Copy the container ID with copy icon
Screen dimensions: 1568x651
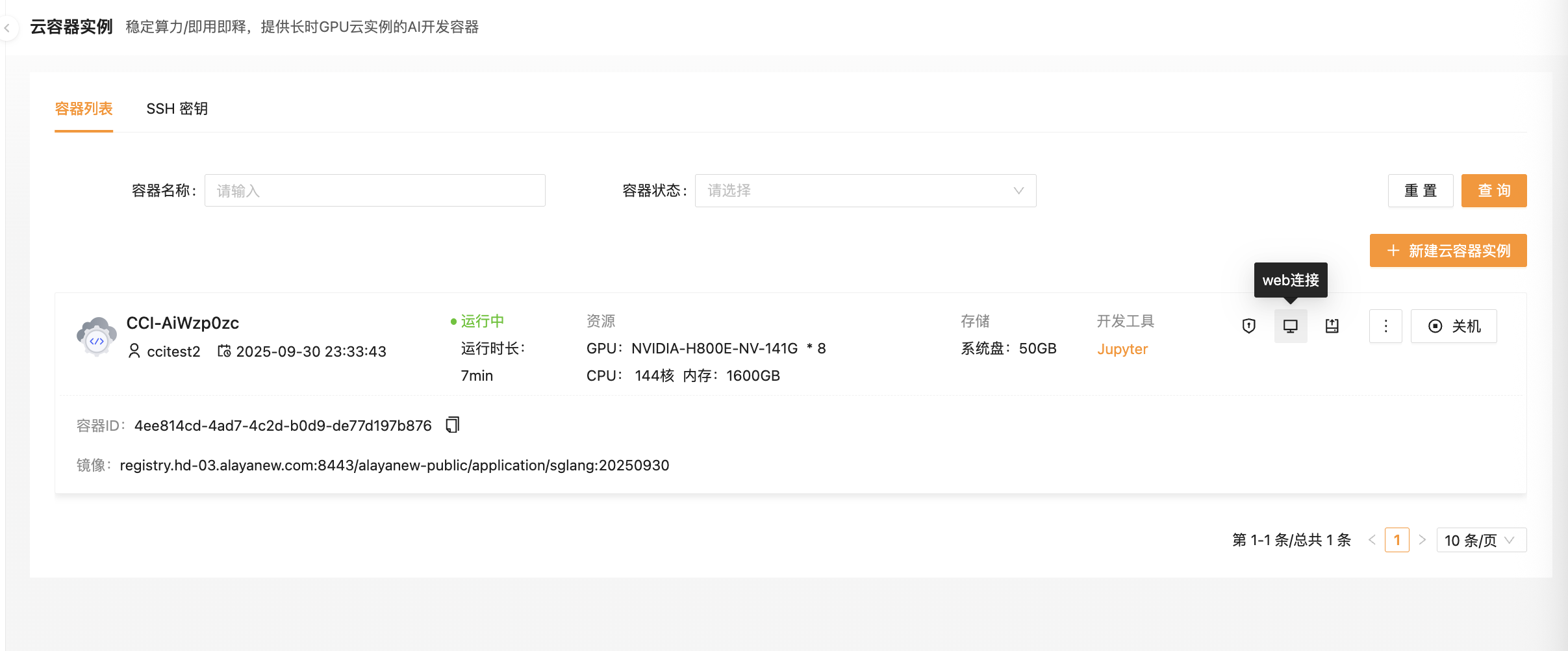tap(453, 425)
